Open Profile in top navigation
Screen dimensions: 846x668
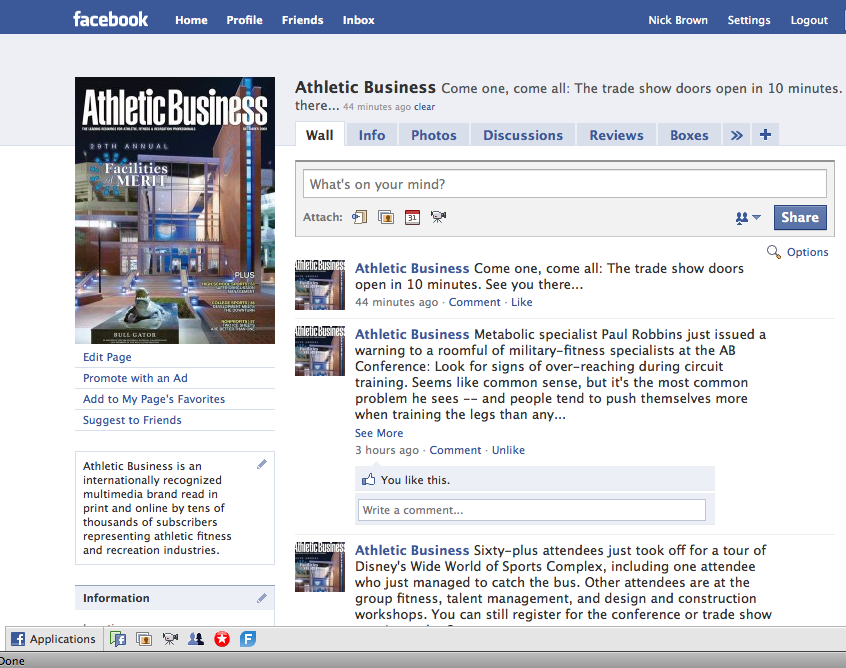244,20
